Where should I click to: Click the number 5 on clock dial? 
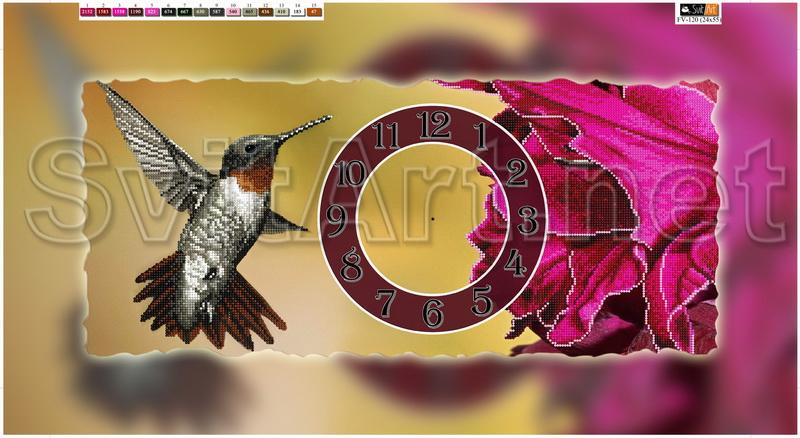click(x=482, y=298)
